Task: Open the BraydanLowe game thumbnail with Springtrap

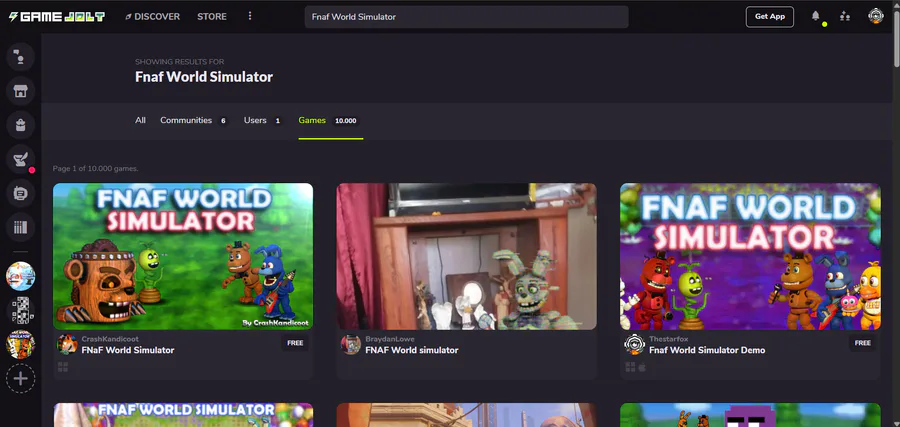Action: tap(467, 256)
